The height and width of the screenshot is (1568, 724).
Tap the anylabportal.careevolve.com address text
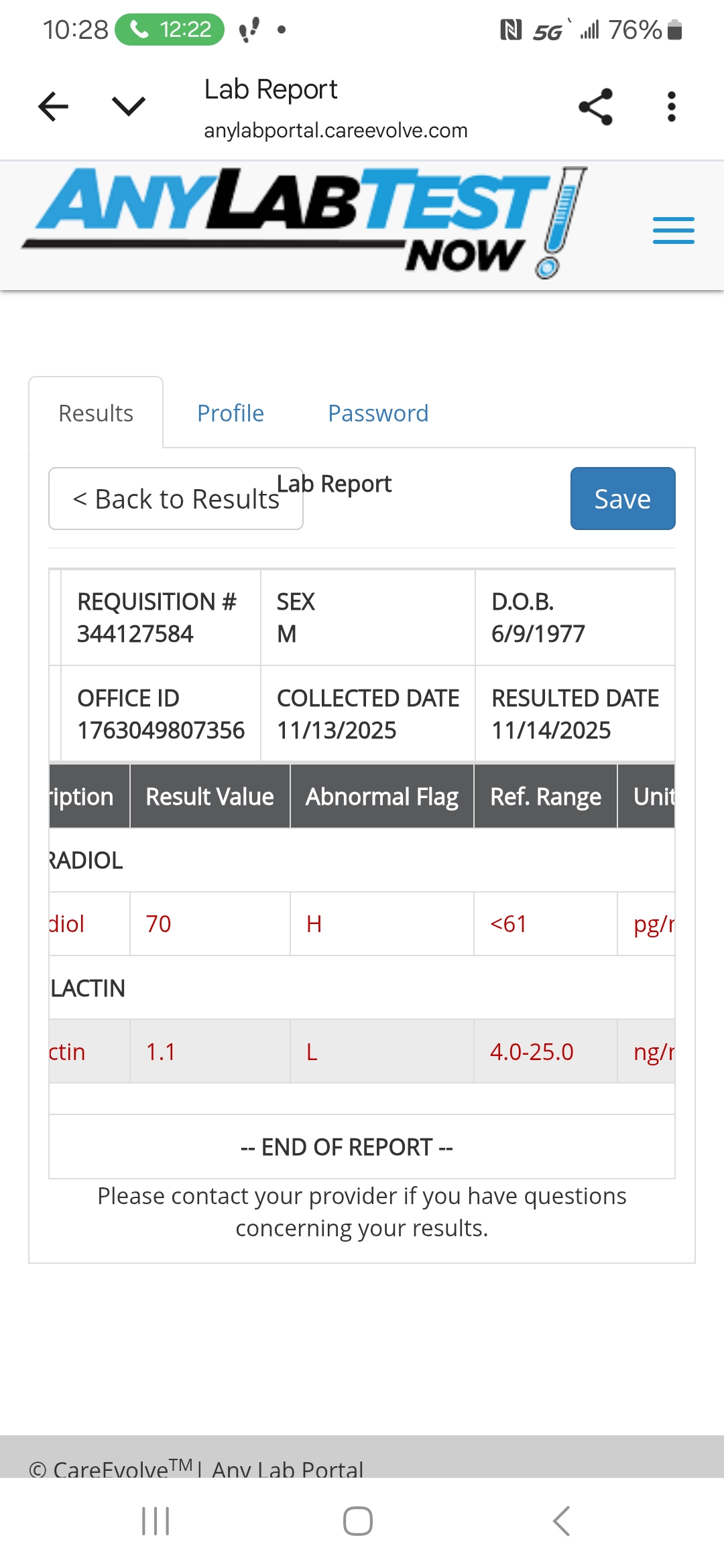pos(335,131)
